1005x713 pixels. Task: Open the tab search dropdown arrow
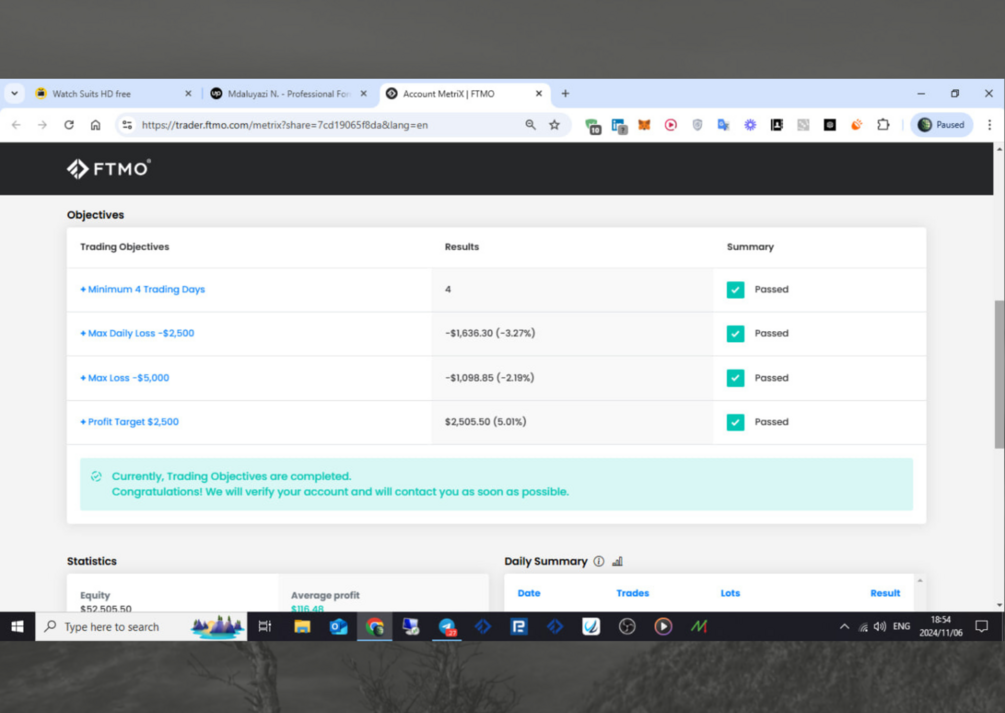pyautogui.click(x=14, y=94)
